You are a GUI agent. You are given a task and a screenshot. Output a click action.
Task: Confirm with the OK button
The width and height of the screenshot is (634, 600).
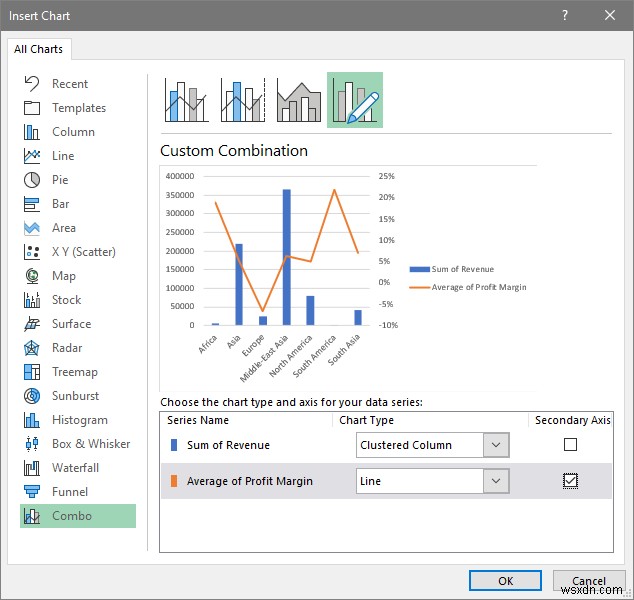coord(505,581)
